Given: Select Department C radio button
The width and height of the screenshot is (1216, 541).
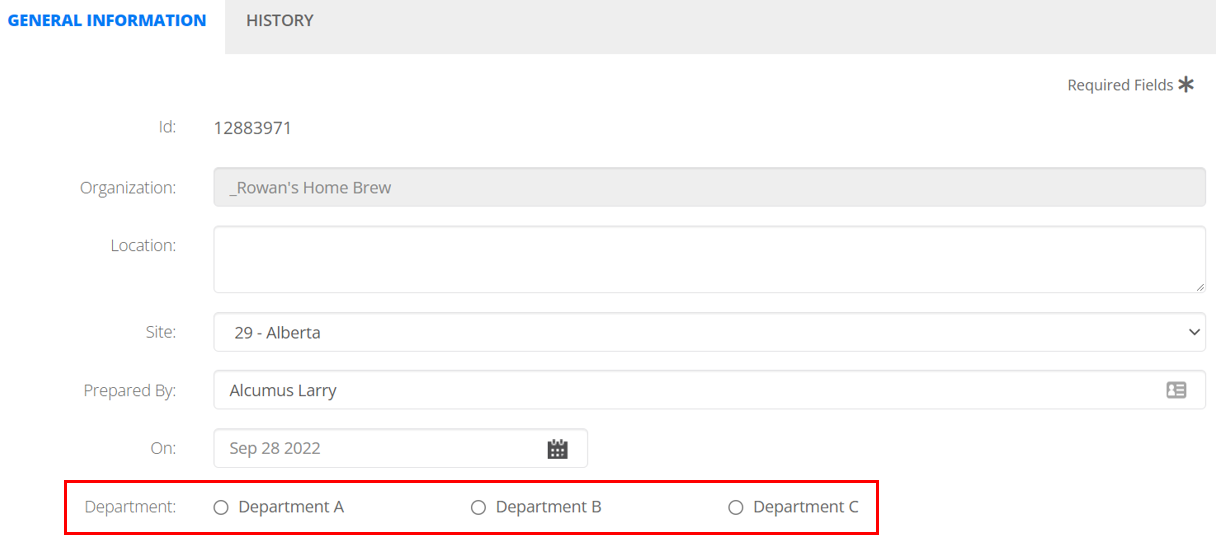Looking at the screenshot, I should point(735,508).
